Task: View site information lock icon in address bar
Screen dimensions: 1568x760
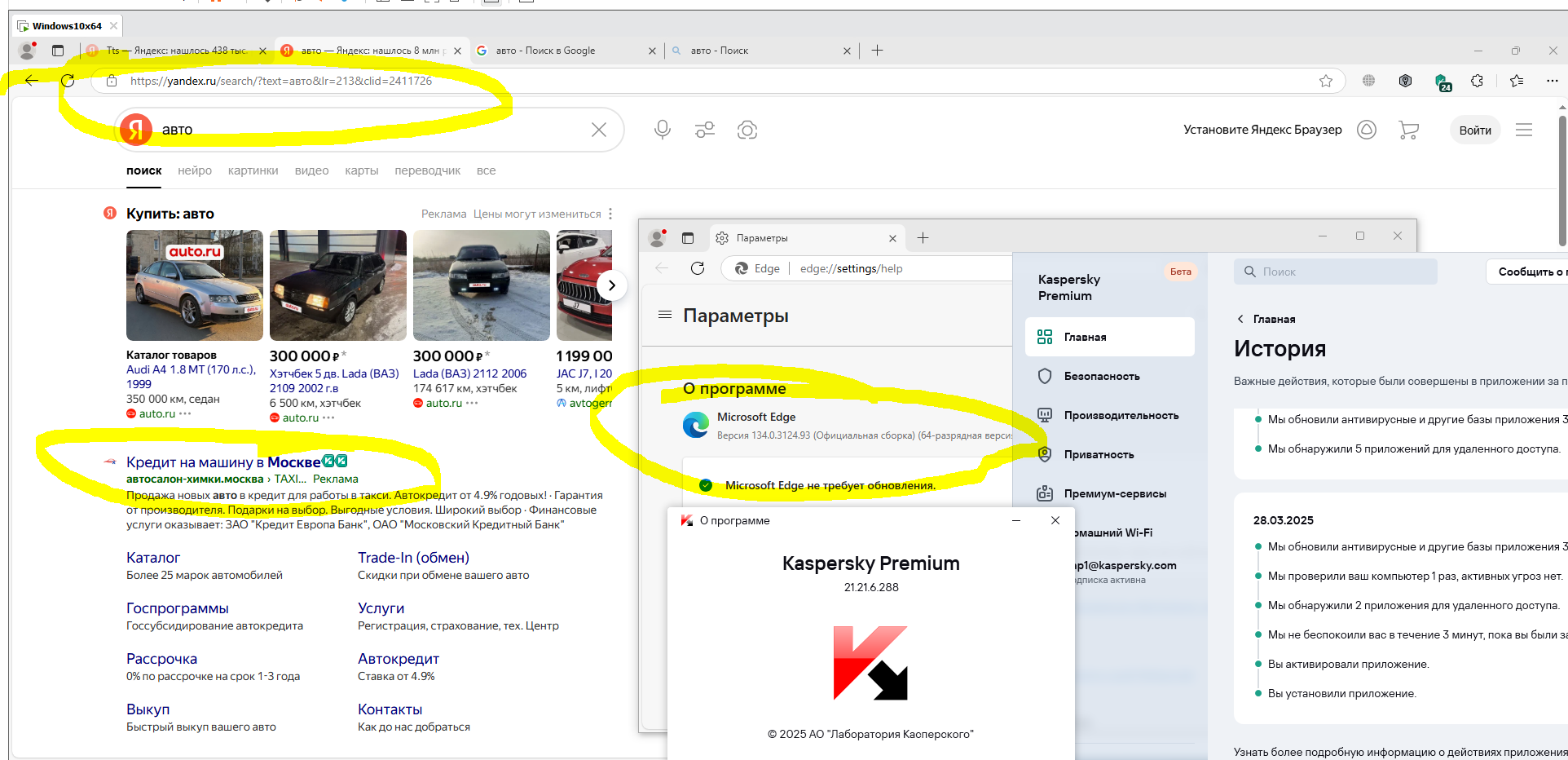Action: (x=112, y=81)
